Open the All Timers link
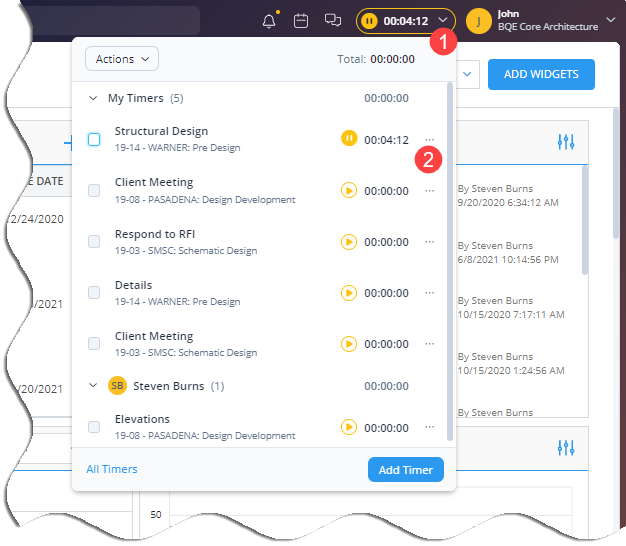Screen dimensions: 626x546 pyautogui.click(x=112, y=469)
